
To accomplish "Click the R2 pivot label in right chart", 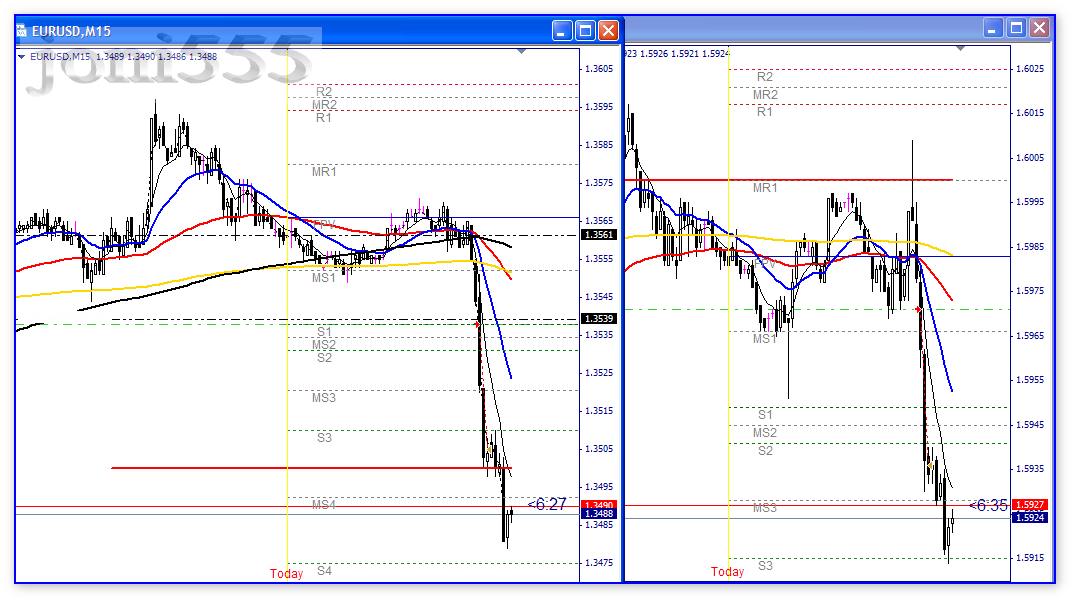I will tap(765, 76).
